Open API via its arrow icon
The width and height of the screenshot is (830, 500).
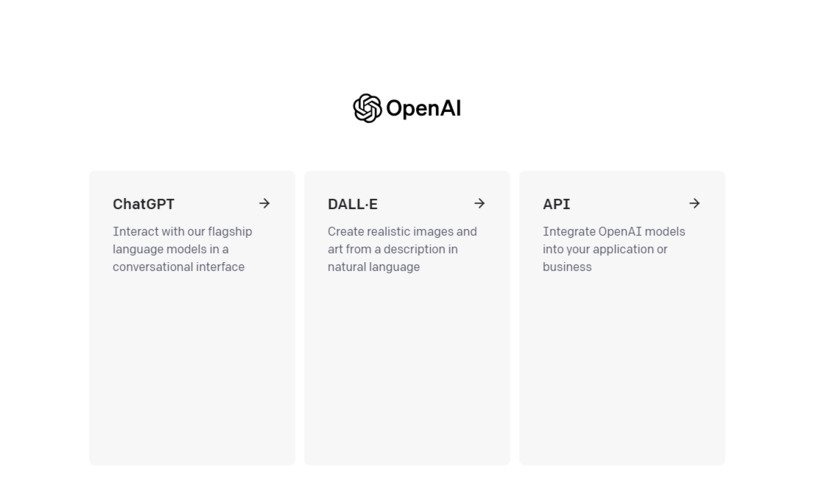[694, 203]
